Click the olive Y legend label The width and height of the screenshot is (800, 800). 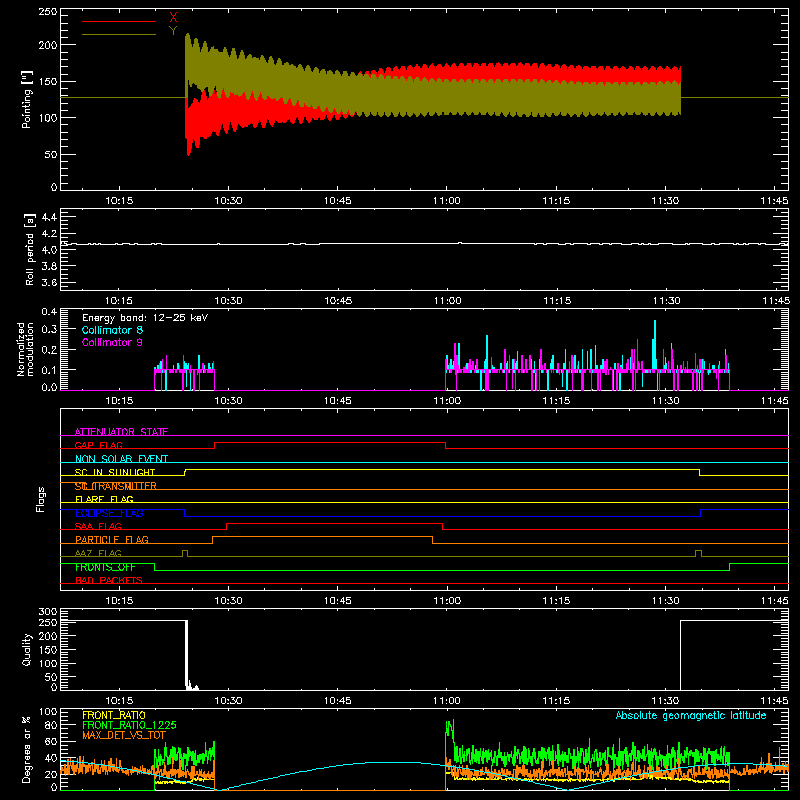[x=173, y=31]
